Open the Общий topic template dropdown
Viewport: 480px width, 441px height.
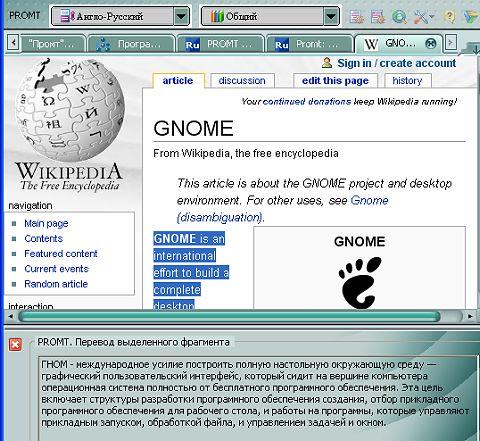331,16
